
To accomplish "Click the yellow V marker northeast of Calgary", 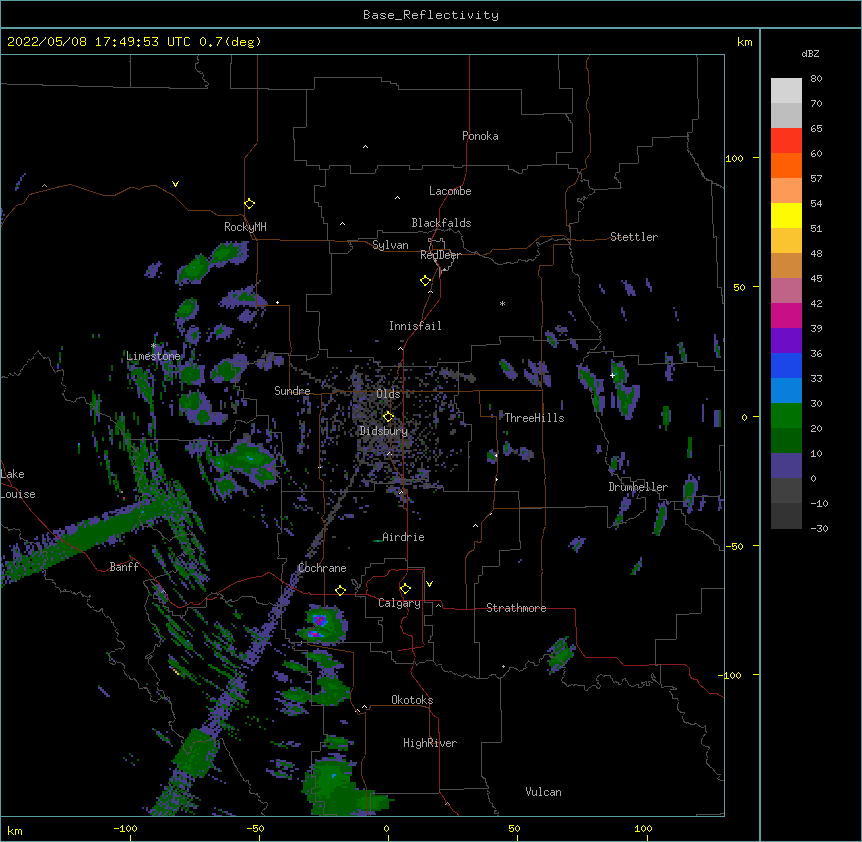I will pos(429,584).
